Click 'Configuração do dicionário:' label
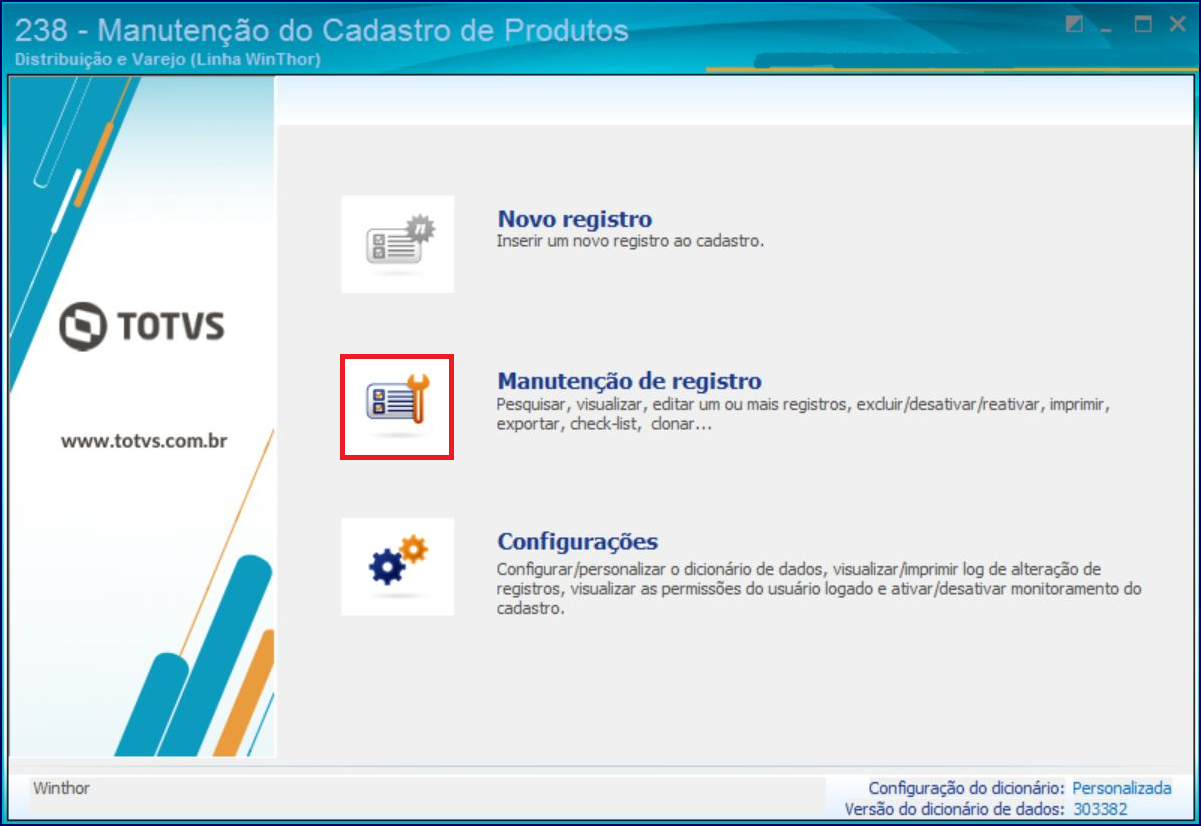 967,788
